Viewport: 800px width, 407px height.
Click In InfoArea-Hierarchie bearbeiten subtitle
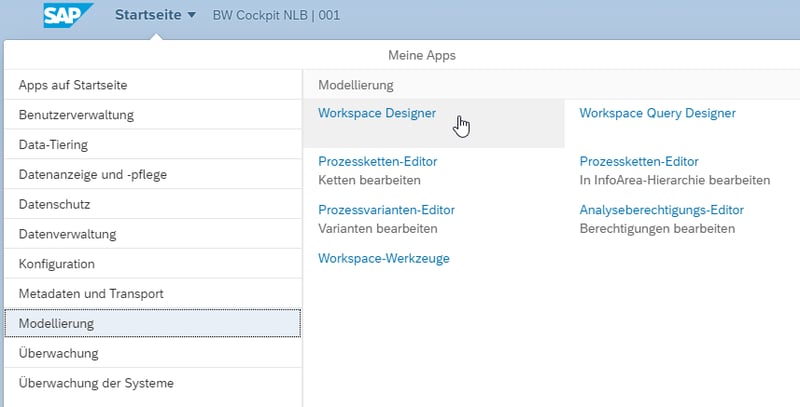pyautogui.click(x=674, y=180)
